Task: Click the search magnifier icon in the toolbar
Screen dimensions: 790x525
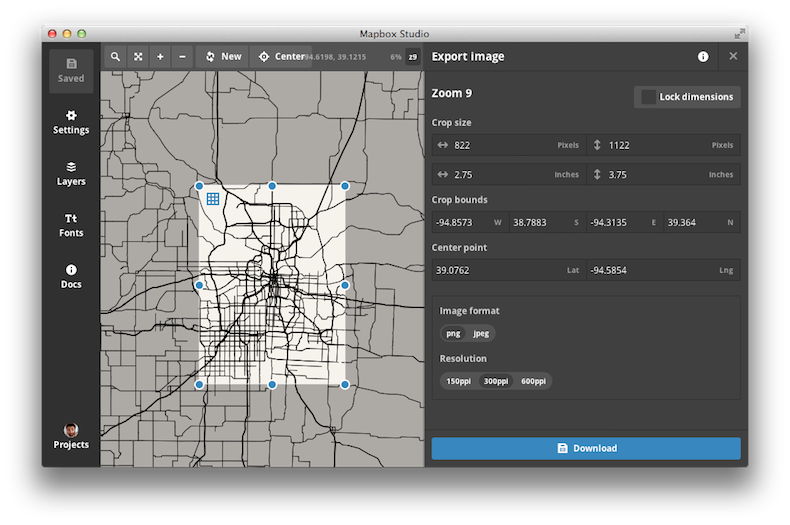Action: click(x=115, y=56)
